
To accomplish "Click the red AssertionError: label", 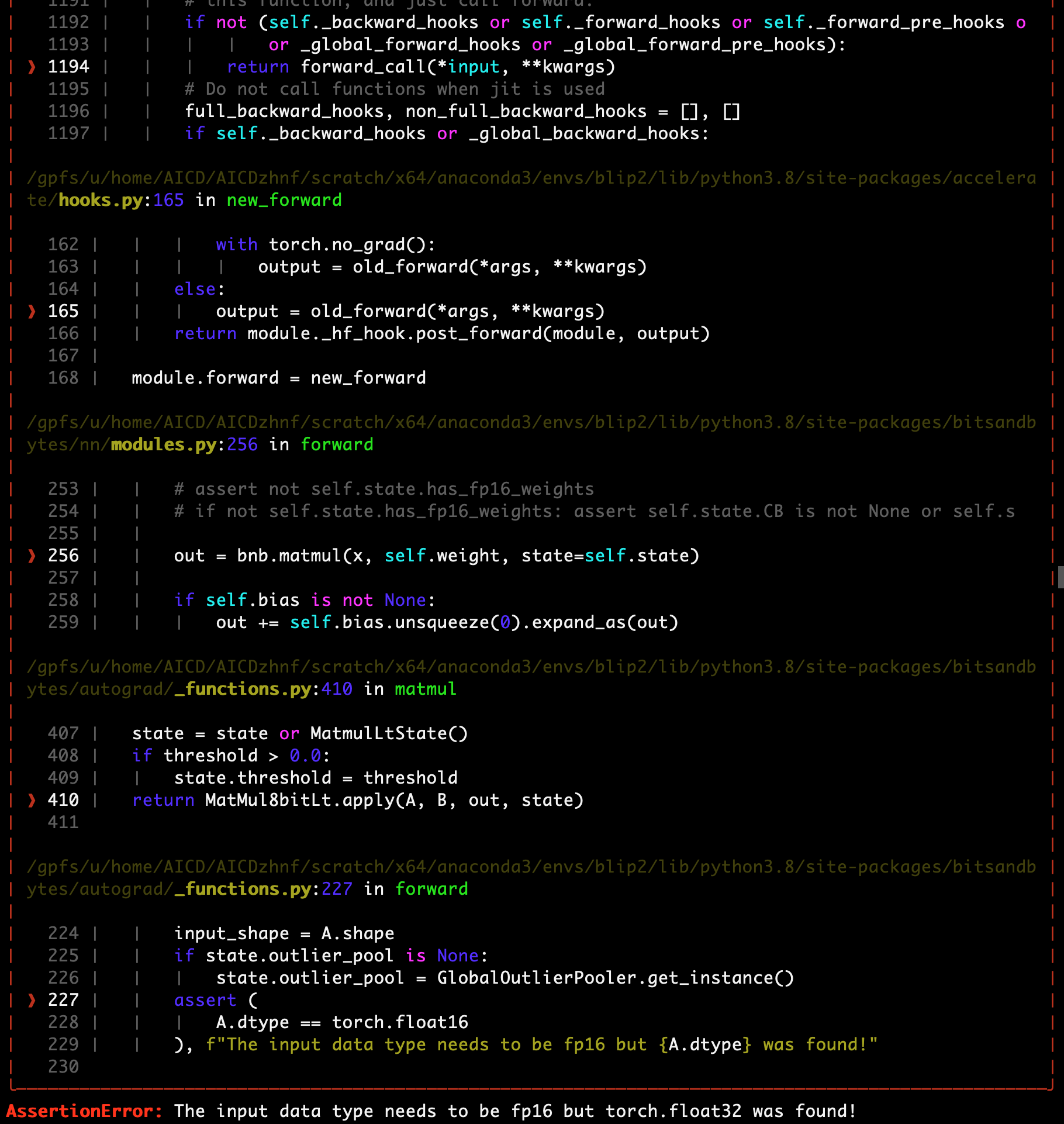I will (x=84, y=1111).
